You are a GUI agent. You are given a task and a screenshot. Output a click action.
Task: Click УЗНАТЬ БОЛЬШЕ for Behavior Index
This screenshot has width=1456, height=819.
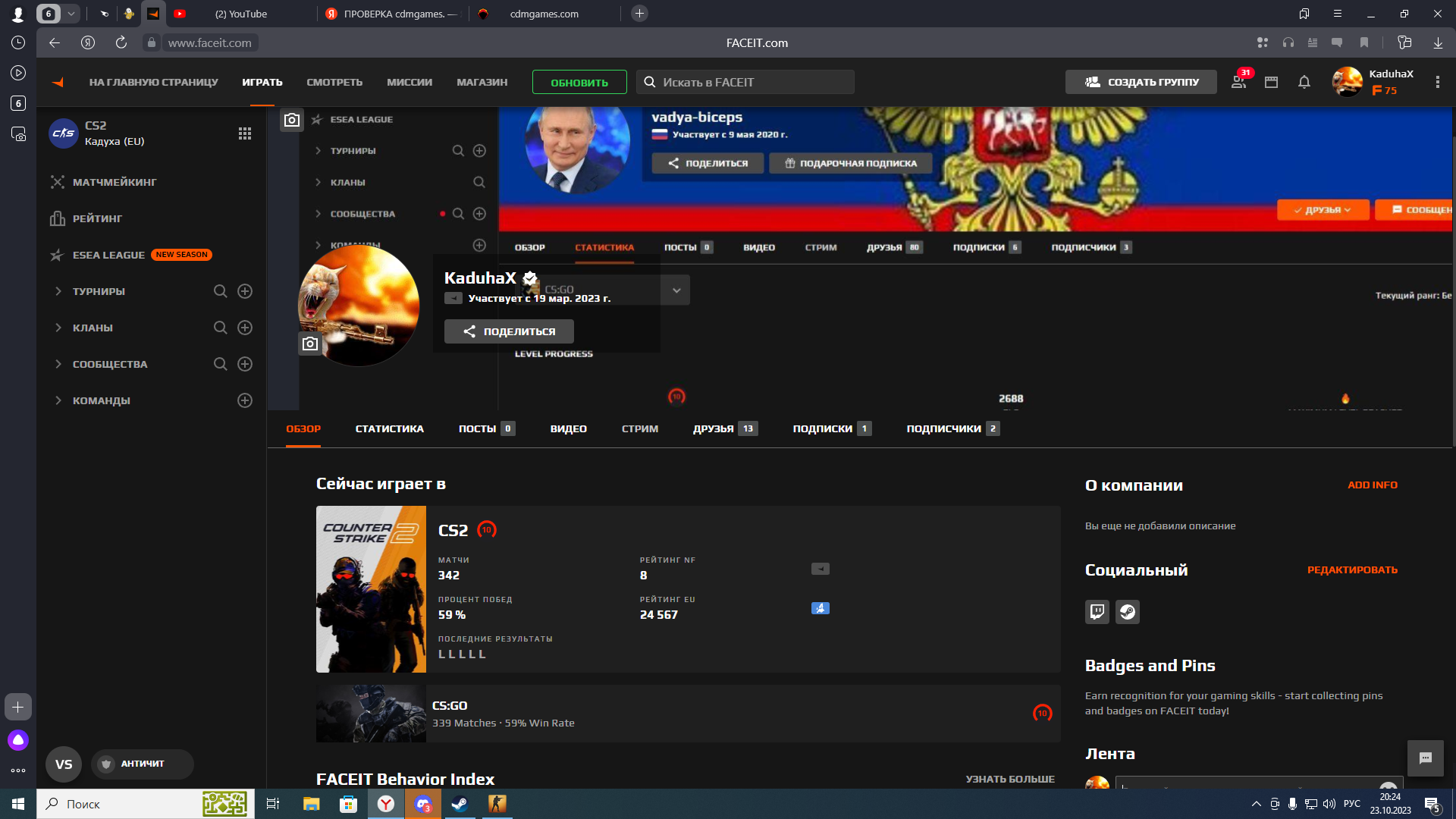tap(1010, 779)
